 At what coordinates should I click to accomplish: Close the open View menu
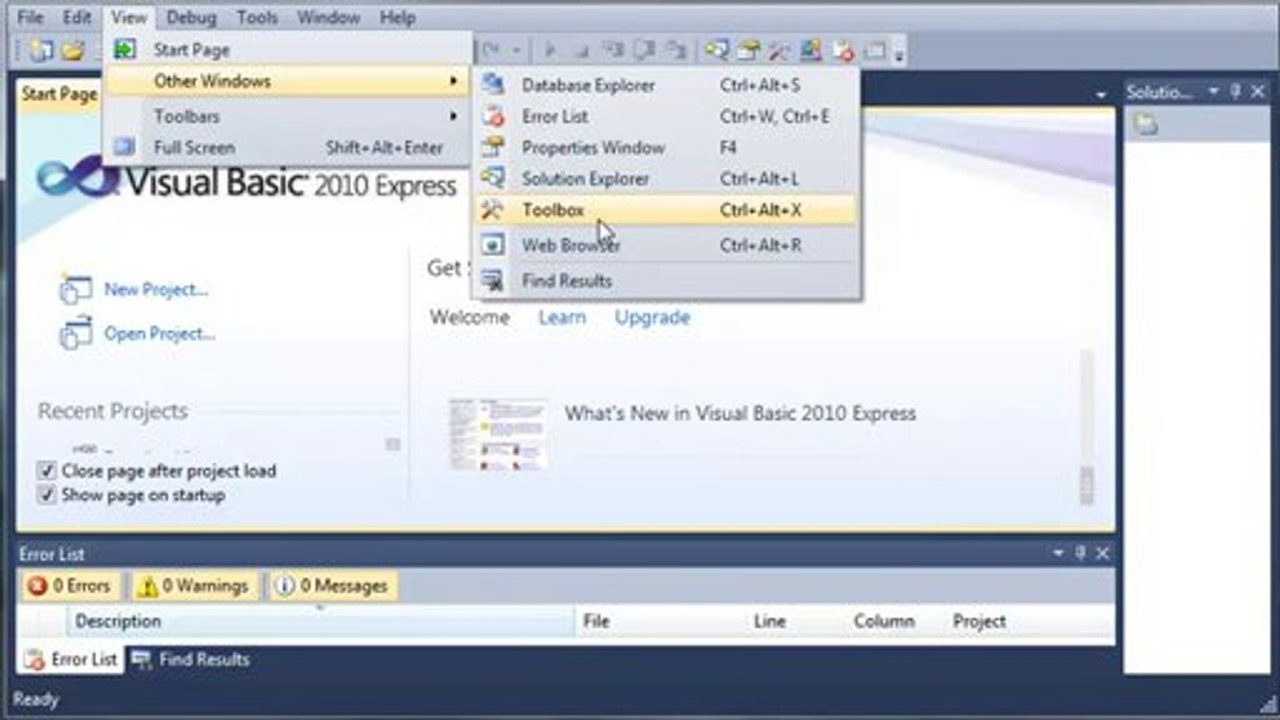(x=129, y=17)
